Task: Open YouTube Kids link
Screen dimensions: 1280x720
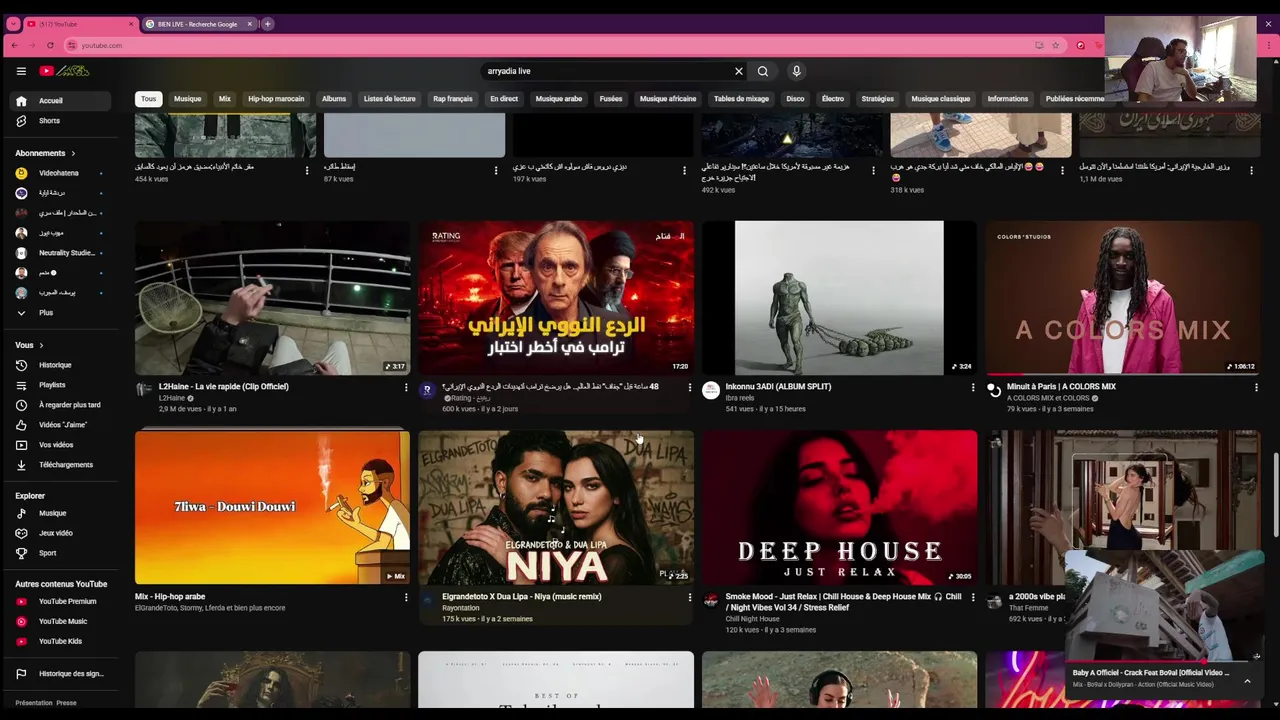Action: pos(62,641)
